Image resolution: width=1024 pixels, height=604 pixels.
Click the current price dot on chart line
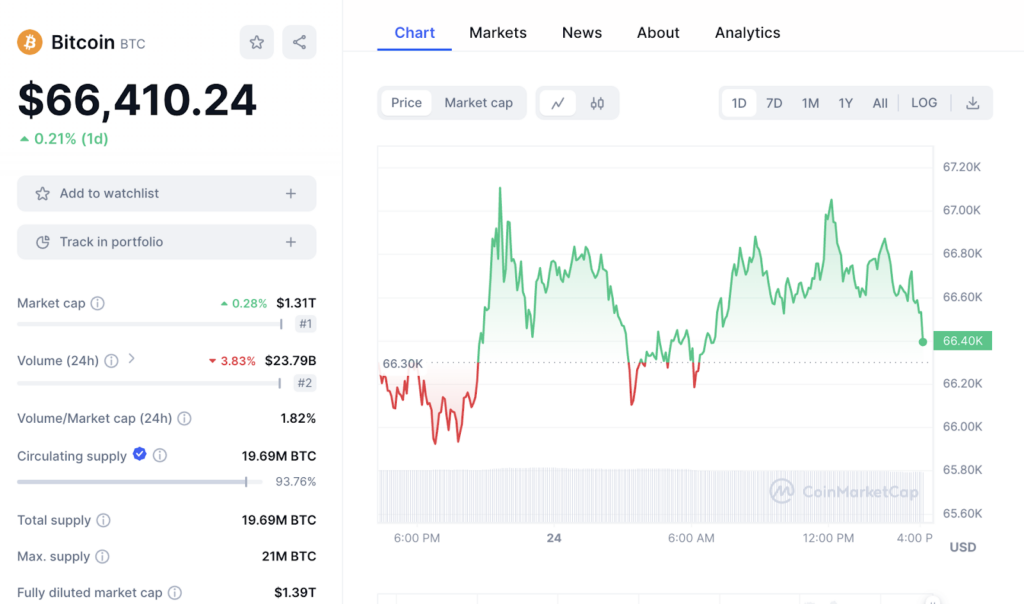tap(922, 342)
